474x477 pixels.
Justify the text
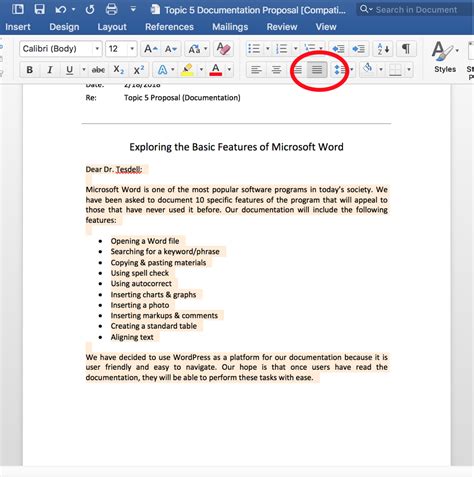(x=317, y=70)
